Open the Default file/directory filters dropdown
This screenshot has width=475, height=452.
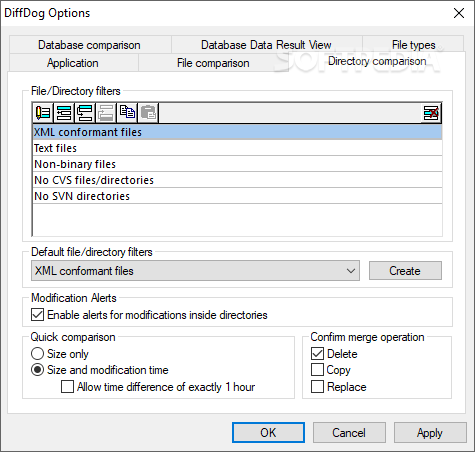coord(195,271)
